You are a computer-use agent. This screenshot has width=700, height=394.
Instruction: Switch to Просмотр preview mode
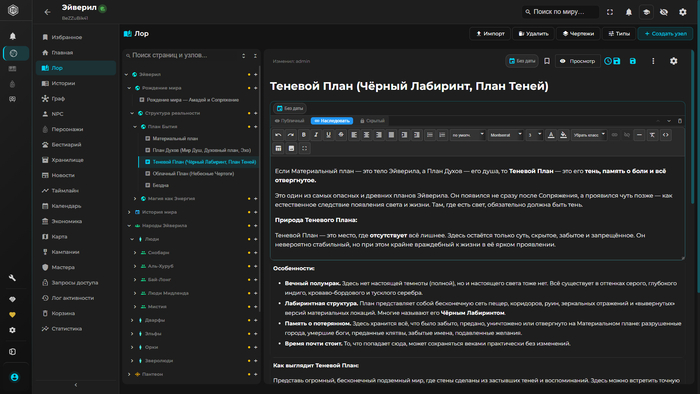[578, 61]
